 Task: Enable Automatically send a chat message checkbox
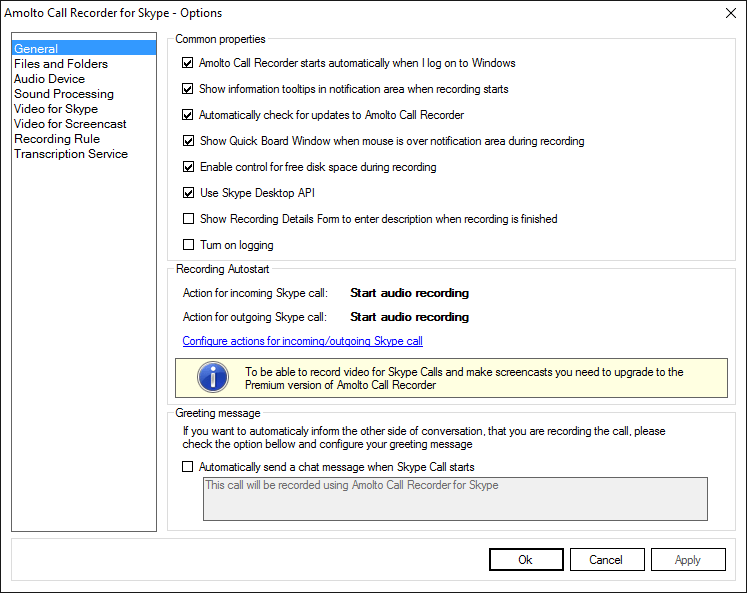click(x=188, y=467)
